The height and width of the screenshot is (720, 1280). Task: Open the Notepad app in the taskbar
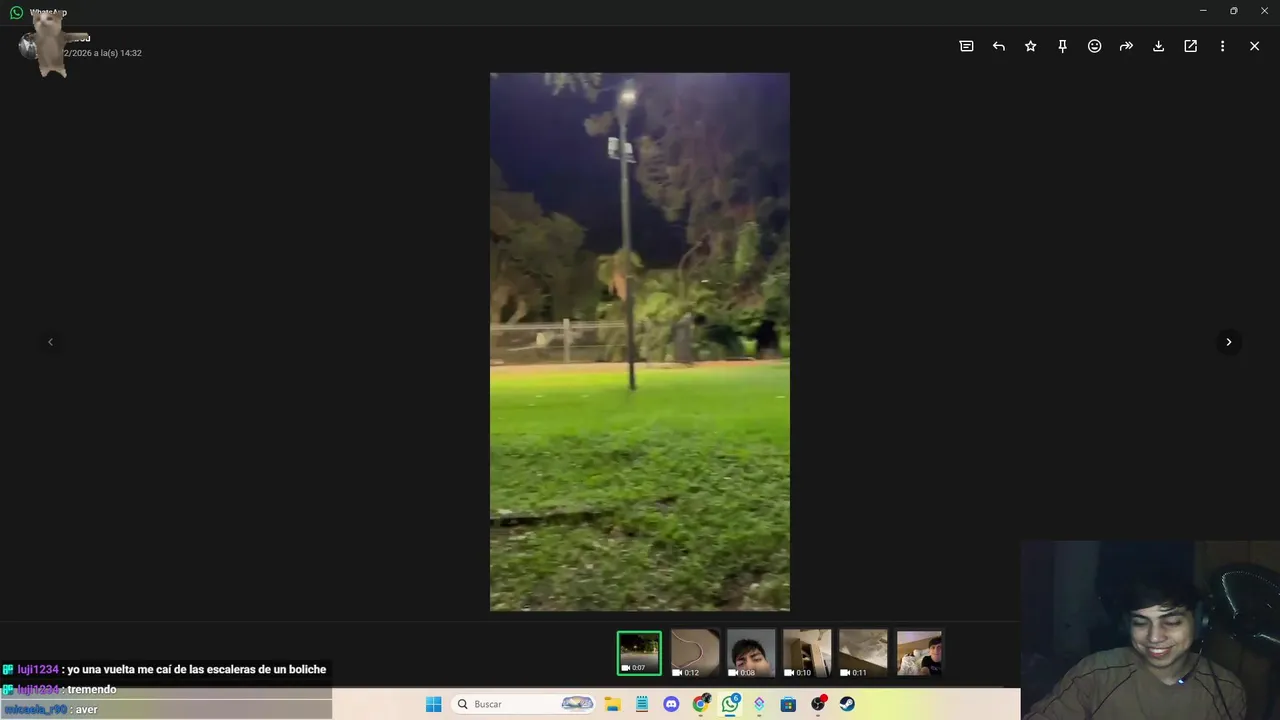point(642,704)
